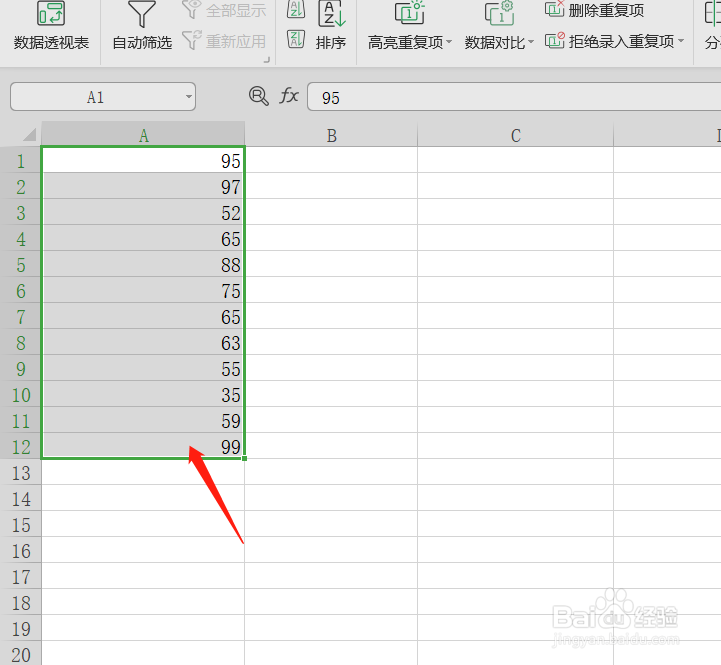This screenshot has width=721, height=665.
Task: Click cell A10 containing 35
Action: pos(143,394)
